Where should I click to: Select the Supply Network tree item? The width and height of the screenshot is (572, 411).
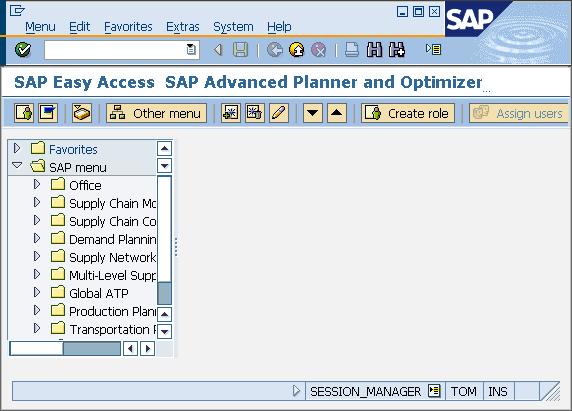coord(112,257)
